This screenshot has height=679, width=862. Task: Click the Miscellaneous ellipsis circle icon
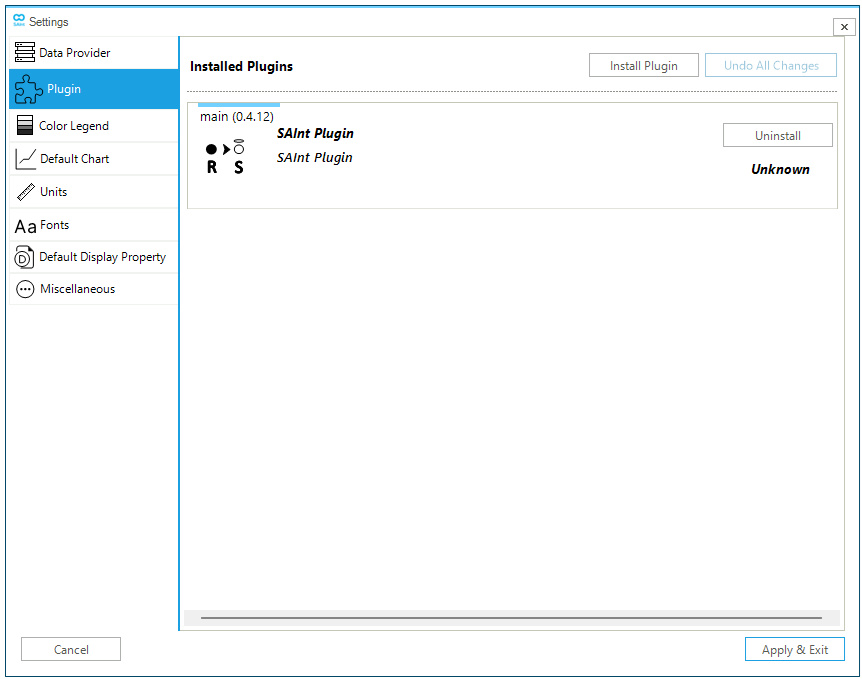point(25,289)
